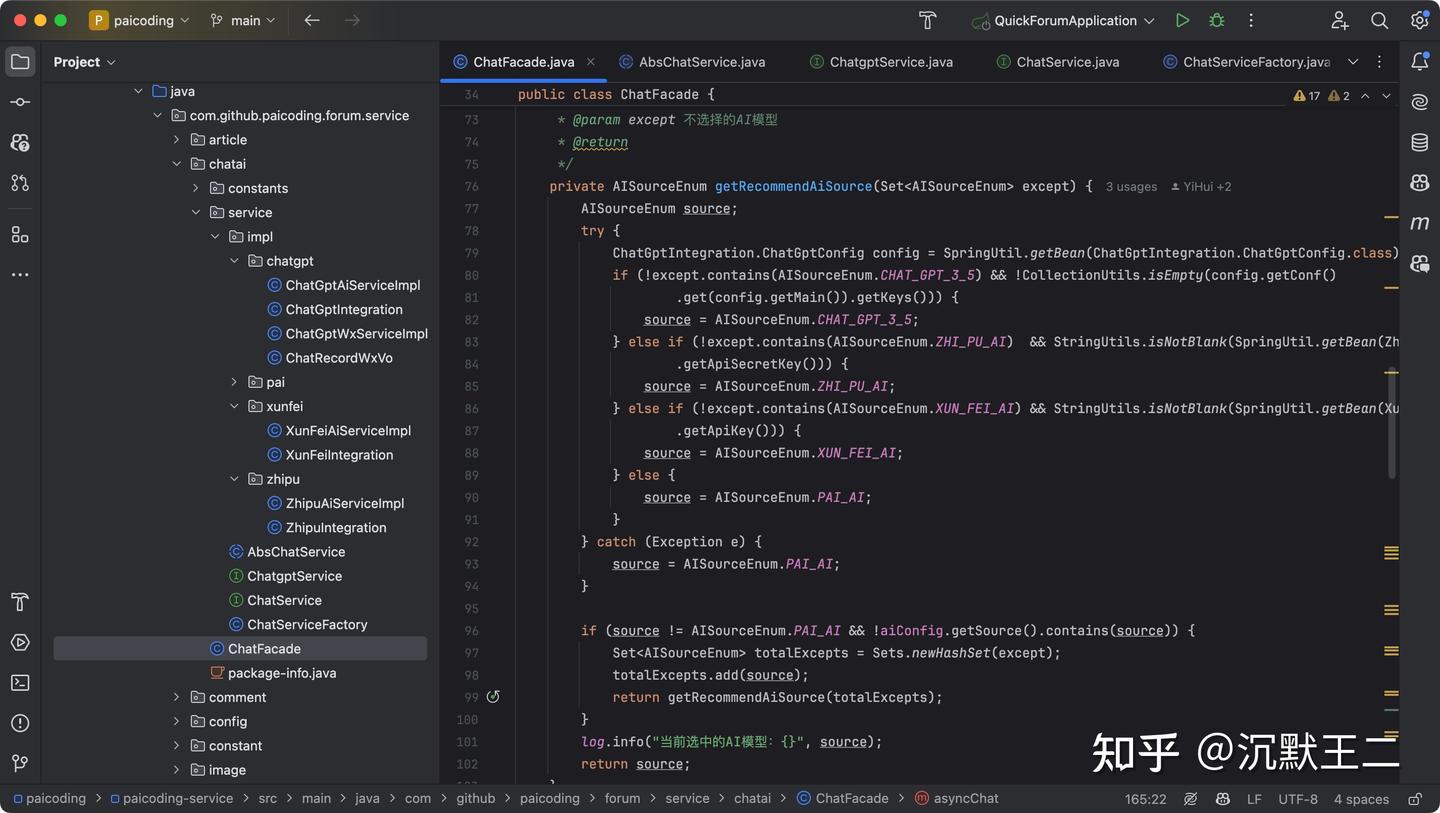1440x813 pixels.
Task: Open the main branch dropdown
Action: [x=242, y=20]
